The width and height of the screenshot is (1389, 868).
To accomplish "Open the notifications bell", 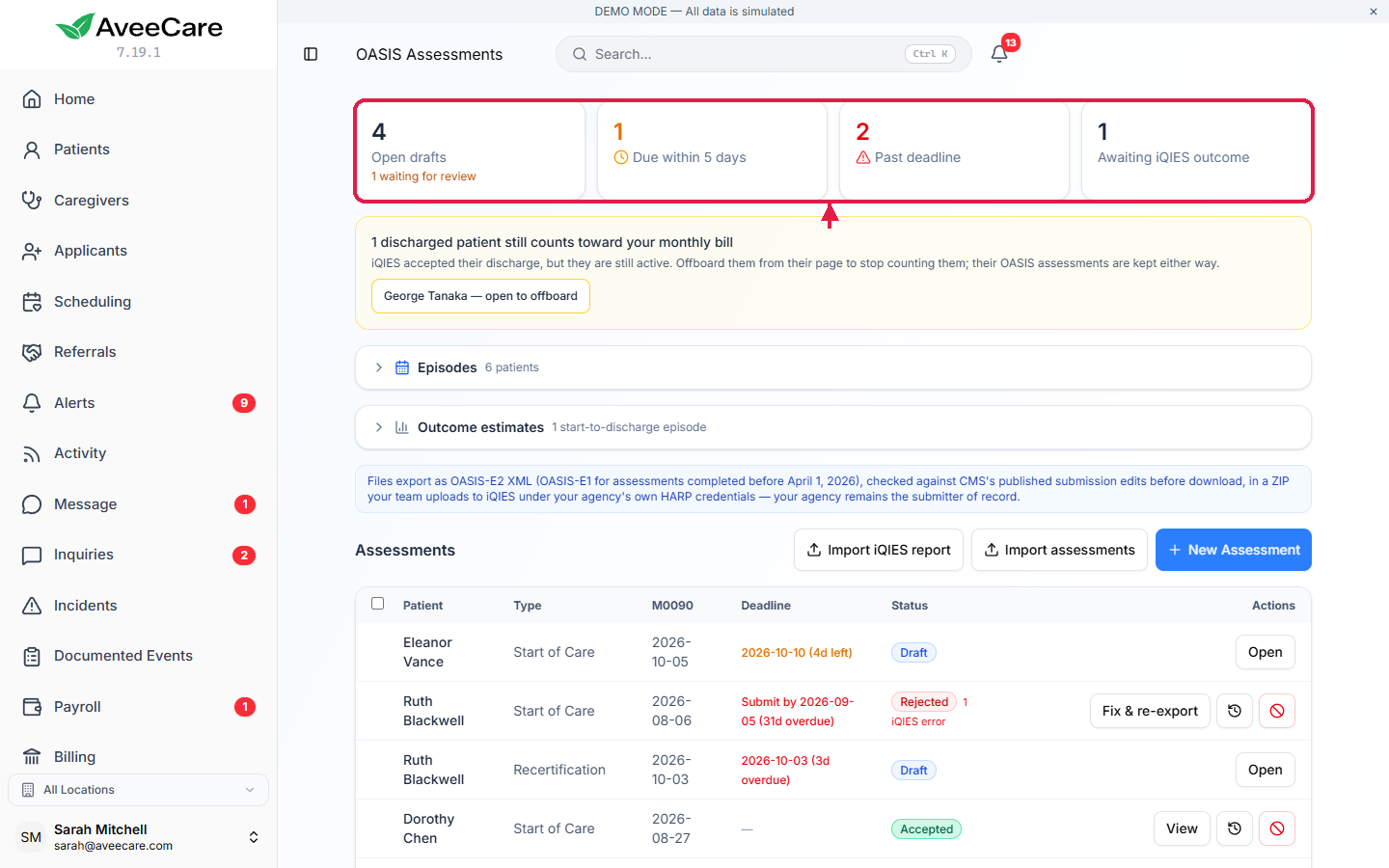I will tap(999, 54).
